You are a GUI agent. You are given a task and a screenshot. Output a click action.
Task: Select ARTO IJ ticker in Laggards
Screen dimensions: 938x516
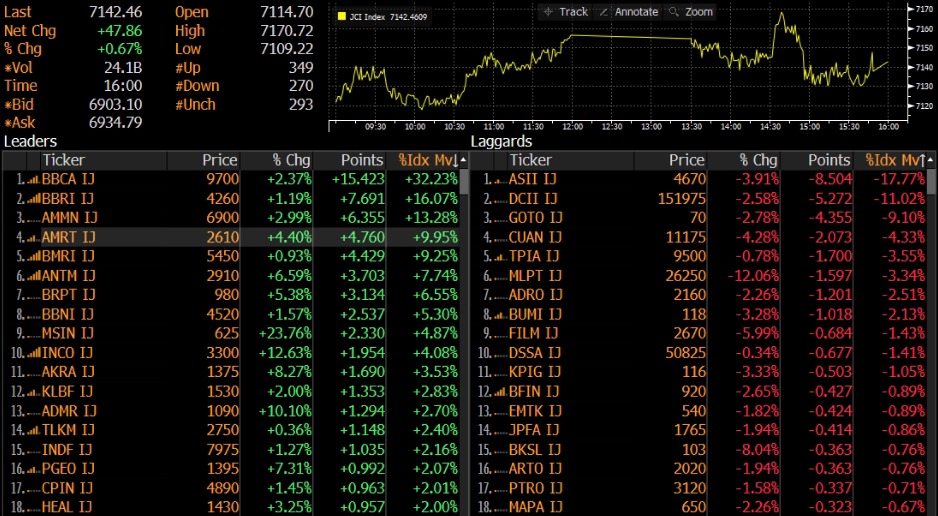click(535, 469)
